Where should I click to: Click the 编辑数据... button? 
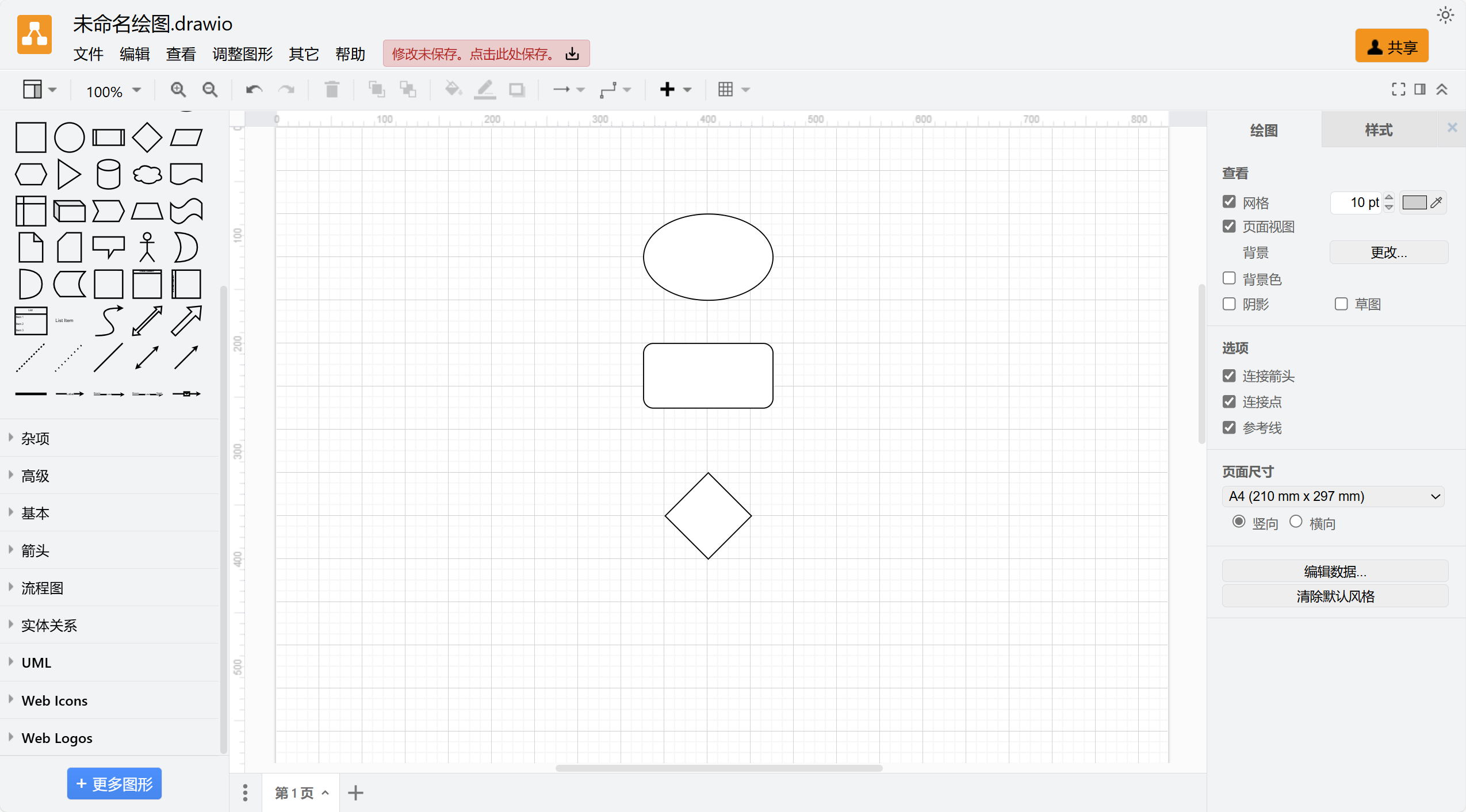1334,571
